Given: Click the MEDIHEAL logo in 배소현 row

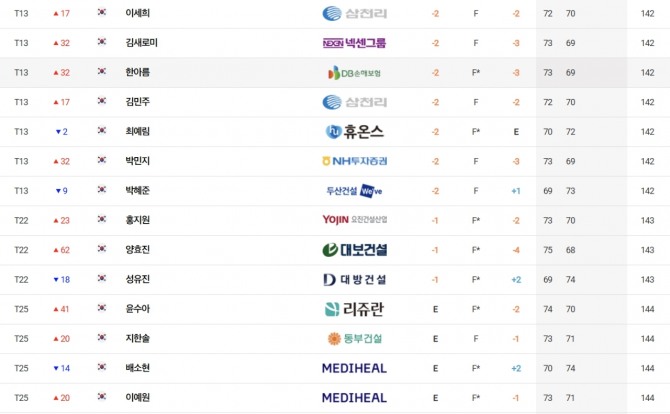Looking at the screenshot, I should point(354,368).
